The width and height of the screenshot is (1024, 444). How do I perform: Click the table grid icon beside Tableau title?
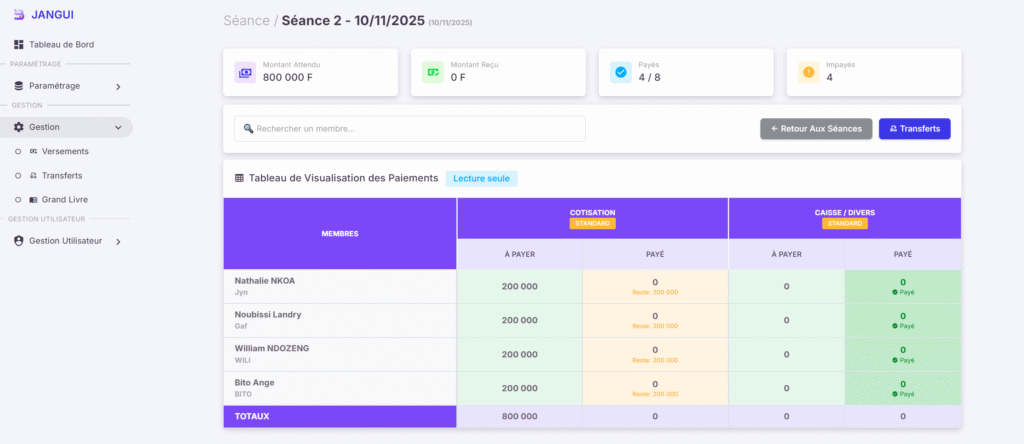239,178
